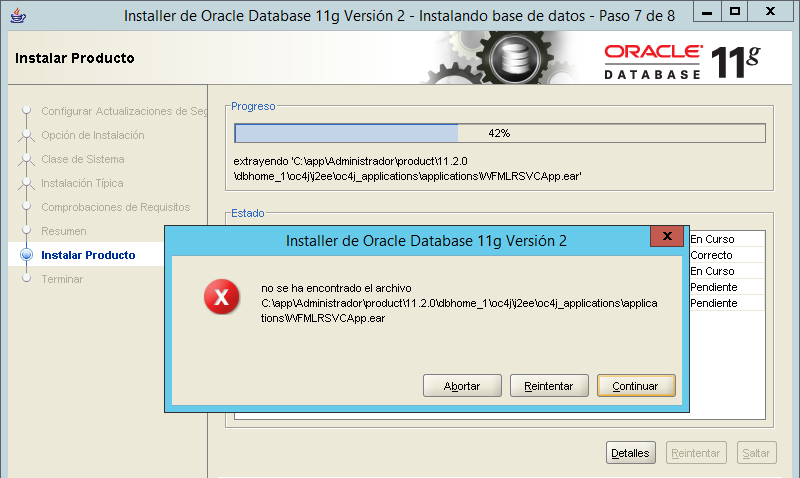
Task: Click the Abortar button in the error dialog
Action: pos(462,386)
